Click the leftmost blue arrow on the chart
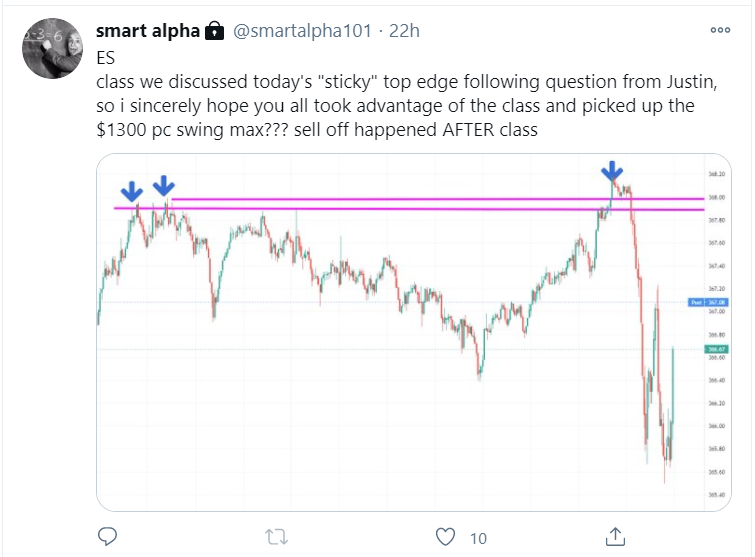This screenshot has width=755, height=557. click(x=130, y=192)
